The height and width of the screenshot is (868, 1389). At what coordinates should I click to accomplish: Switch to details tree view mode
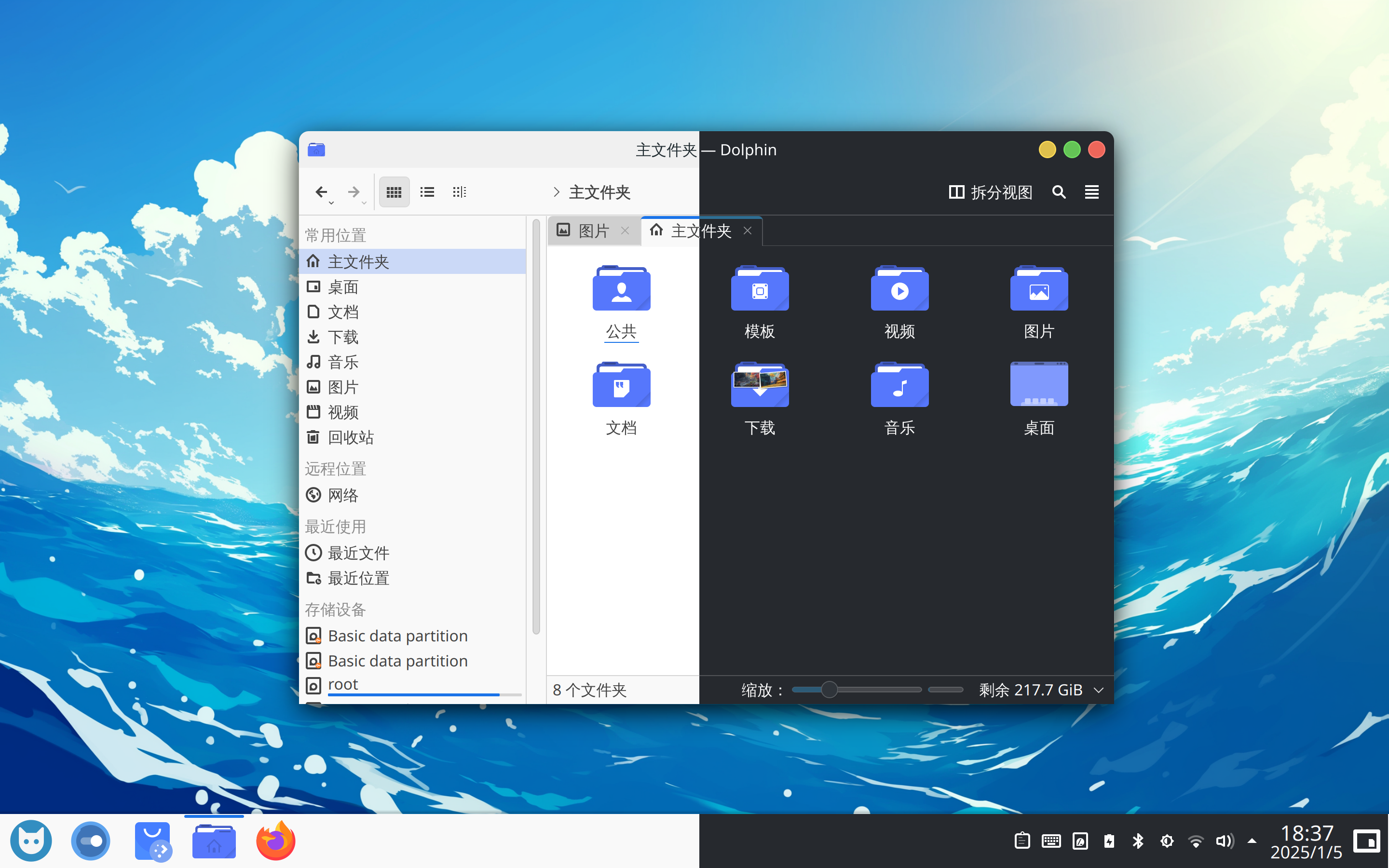(x=459, y=192)
